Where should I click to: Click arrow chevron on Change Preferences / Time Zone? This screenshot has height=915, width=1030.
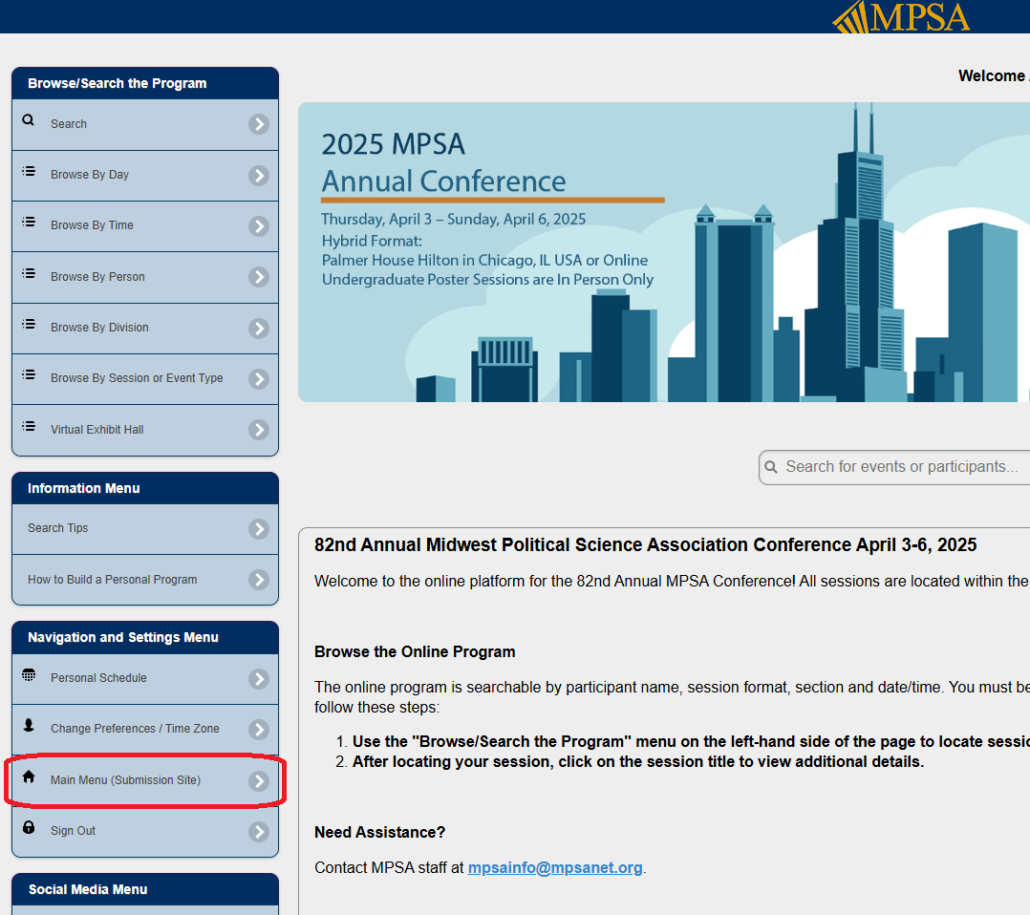[259, 729]
